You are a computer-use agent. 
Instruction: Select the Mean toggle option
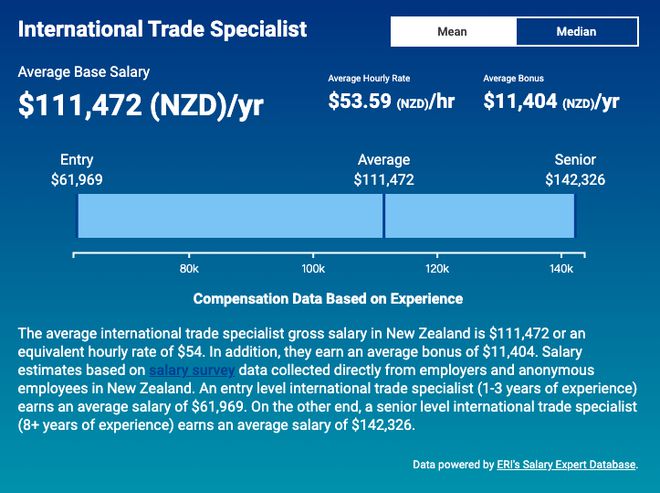pyautogui.click(x=453, y=32)
